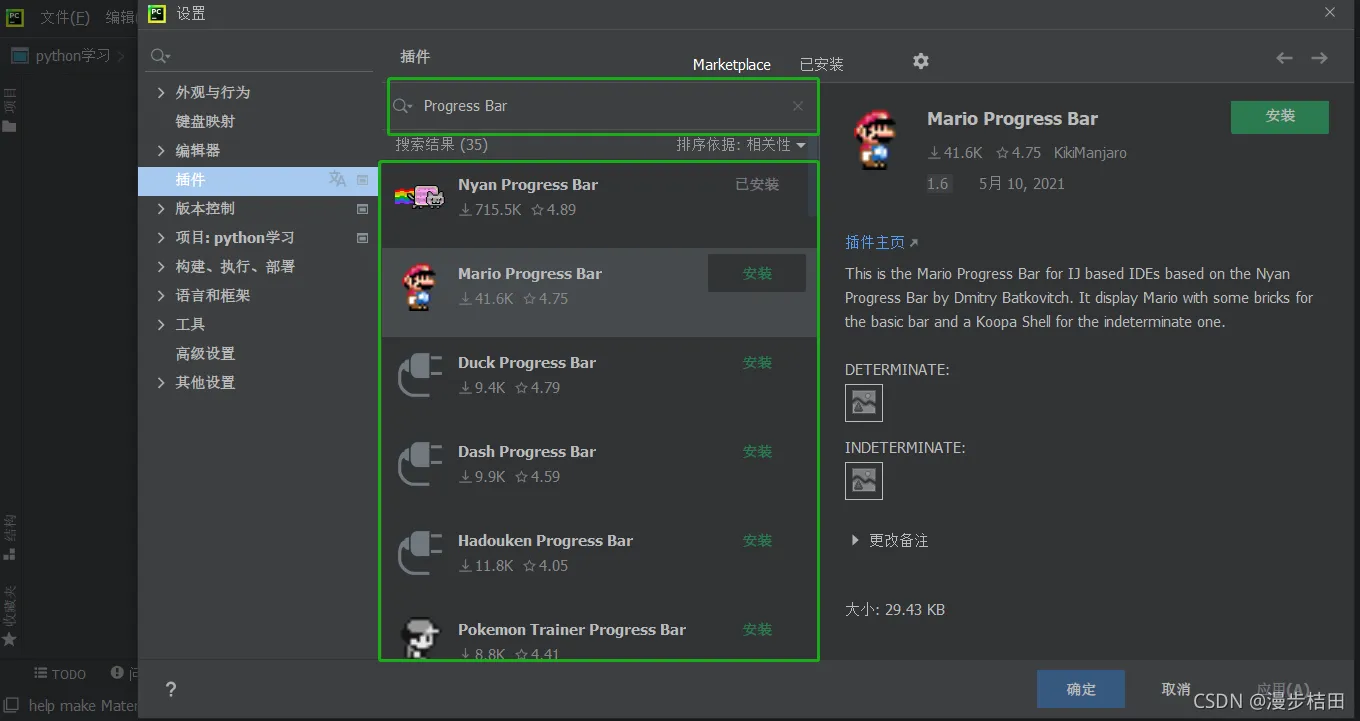
Task: Click the green 安装 button in details
Action: [1280, 116]
